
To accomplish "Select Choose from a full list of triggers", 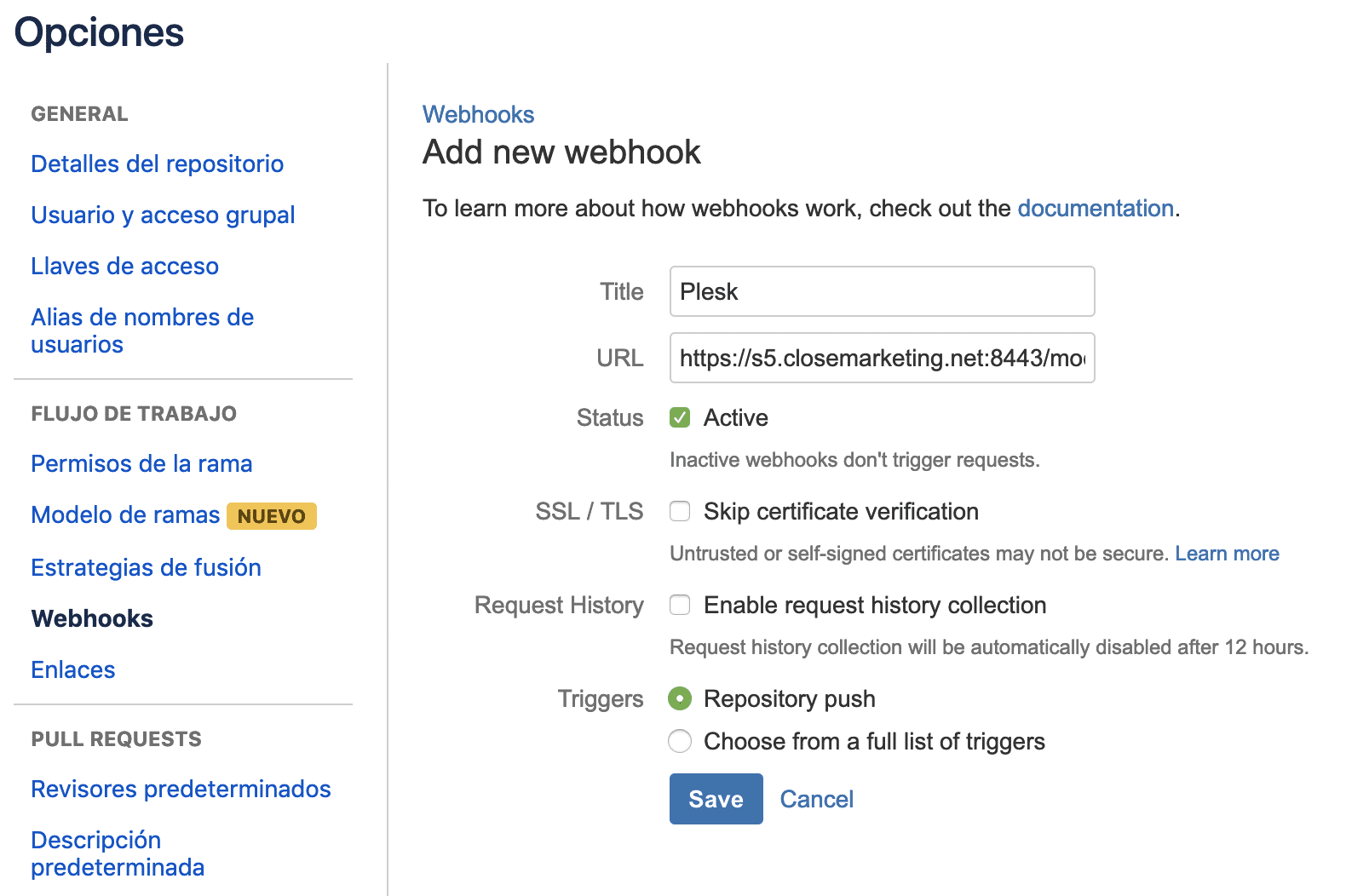I will coord(680,741).
